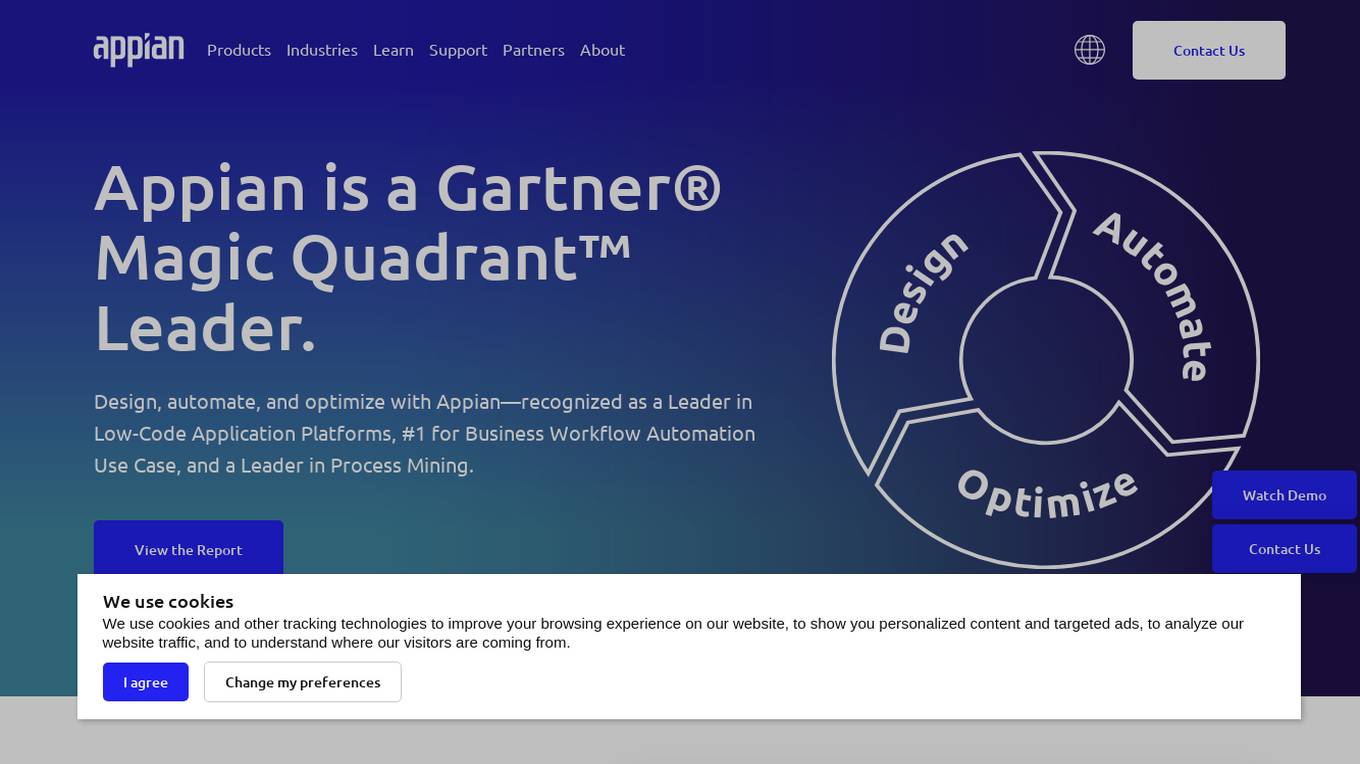This screenshot has width=1360, height=764.
Task: Open the Support menu
Action: pos(458,50)
